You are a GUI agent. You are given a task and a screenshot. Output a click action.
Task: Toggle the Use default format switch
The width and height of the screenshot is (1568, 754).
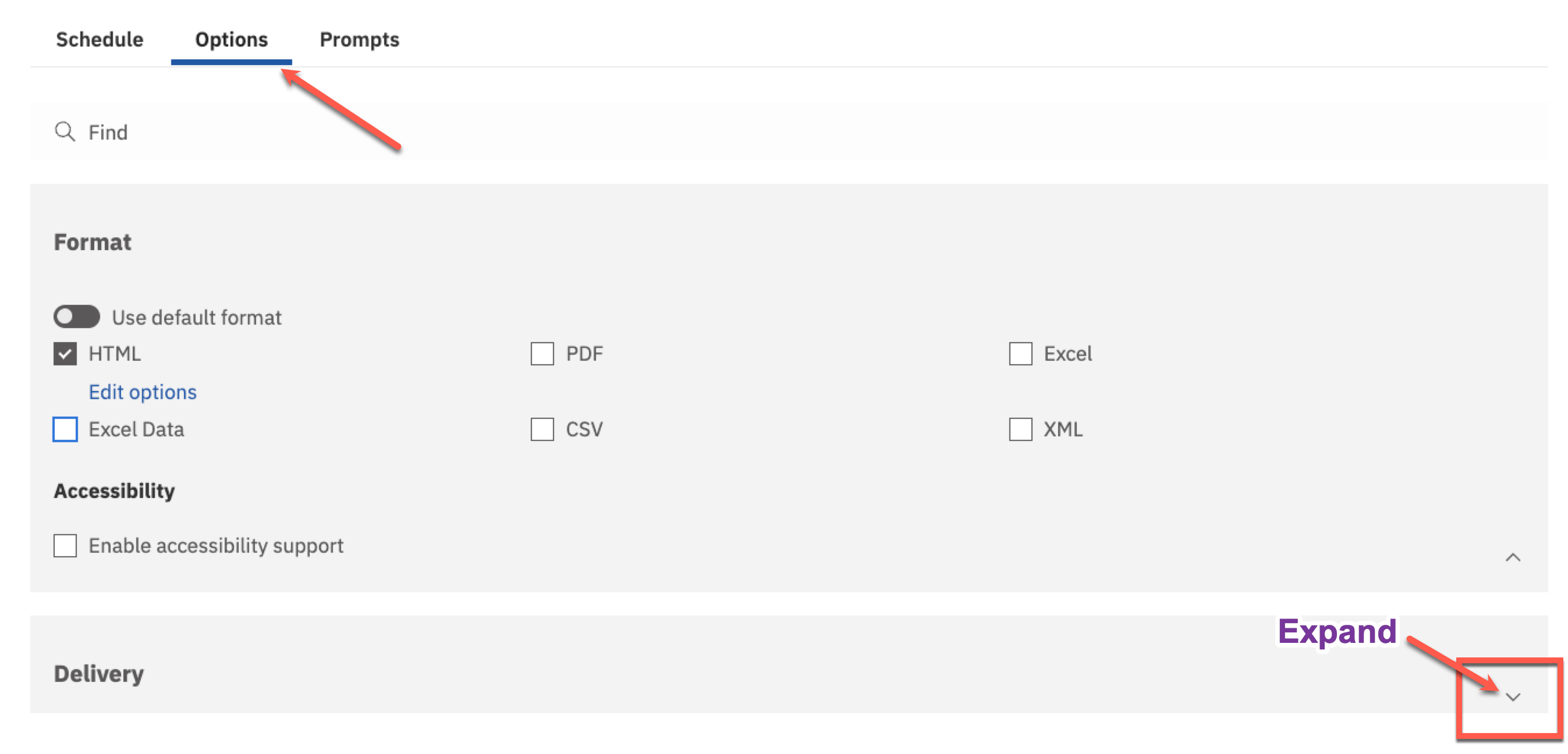(76, 316)
